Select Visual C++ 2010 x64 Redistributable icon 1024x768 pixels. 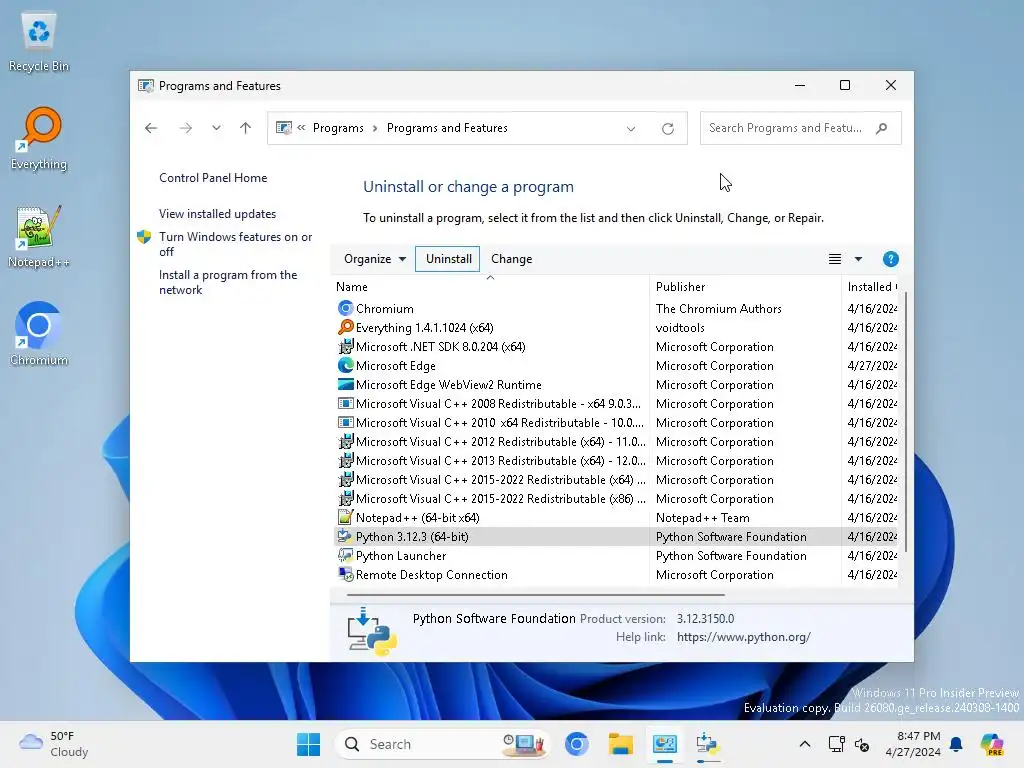[x=345, y=423]
